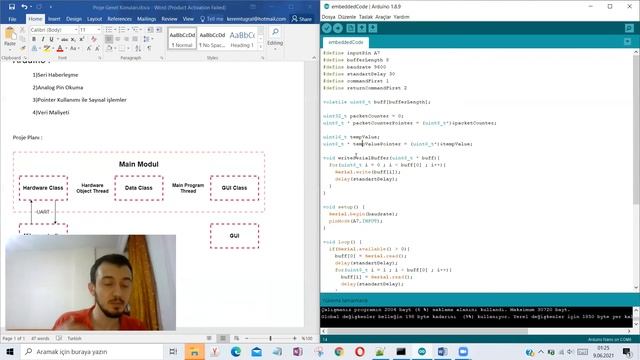The width and height of the screenshot is (640, 360).
Task: Align paragraph text left
Action: coord(109,39)
